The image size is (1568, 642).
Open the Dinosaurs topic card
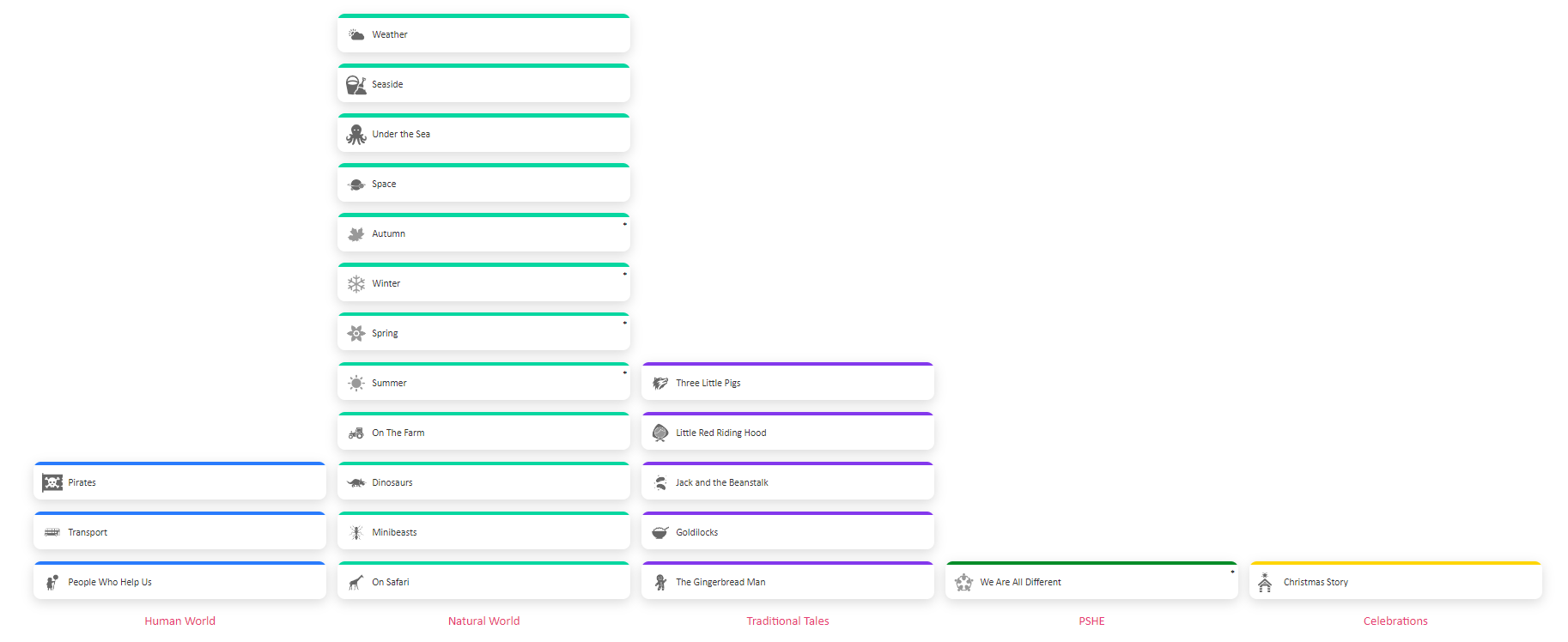pyautogui.click(x=483, y=483)
